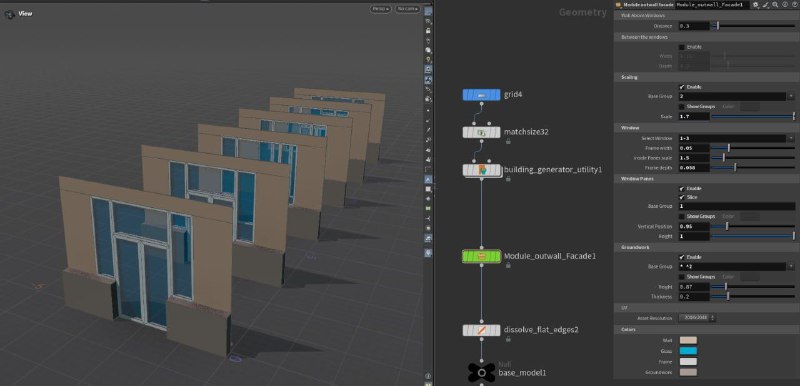Screen dimensions: 800x386
Task: Select the grid4 node
Action: point(481,95)
